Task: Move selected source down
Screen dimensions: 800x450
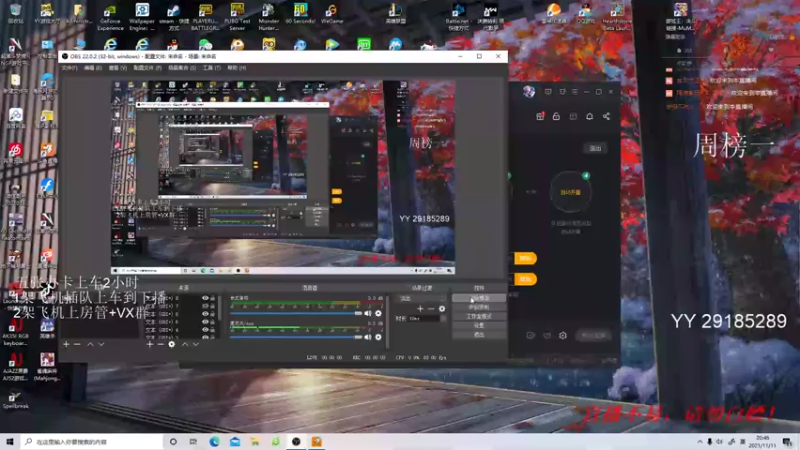Action: pyautogui.click(x=195, y=344)
